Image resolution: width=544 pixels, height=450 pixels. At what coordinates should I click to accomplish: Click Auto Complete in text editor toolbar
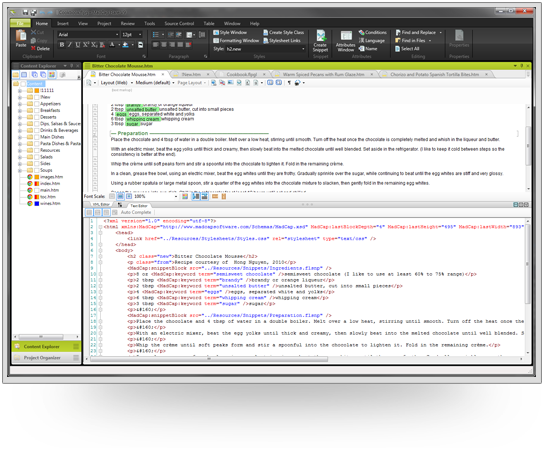coord(136,212)
